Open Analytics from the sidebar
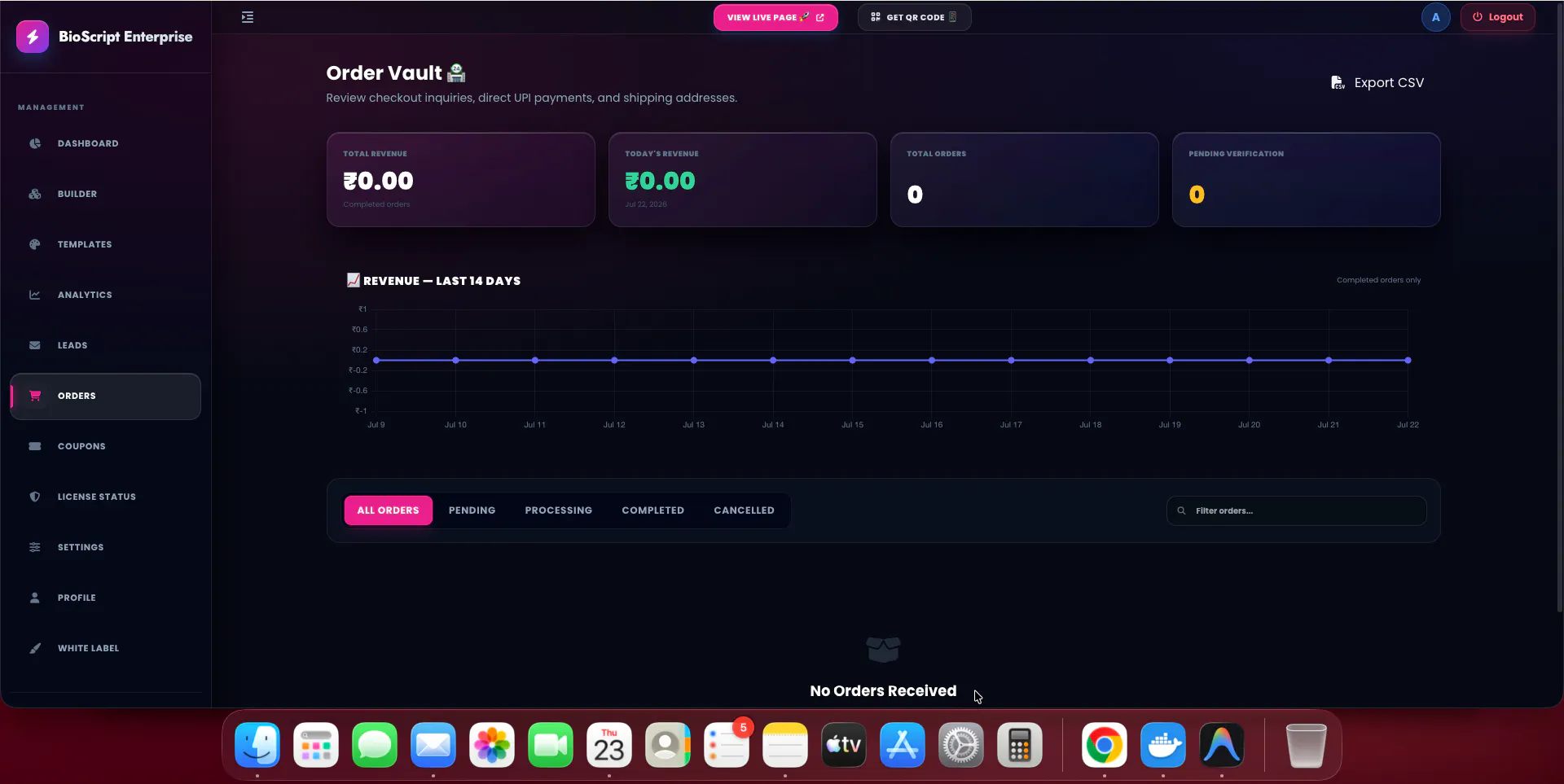This screenshot has width=1564, height=784. coord(105,295)
